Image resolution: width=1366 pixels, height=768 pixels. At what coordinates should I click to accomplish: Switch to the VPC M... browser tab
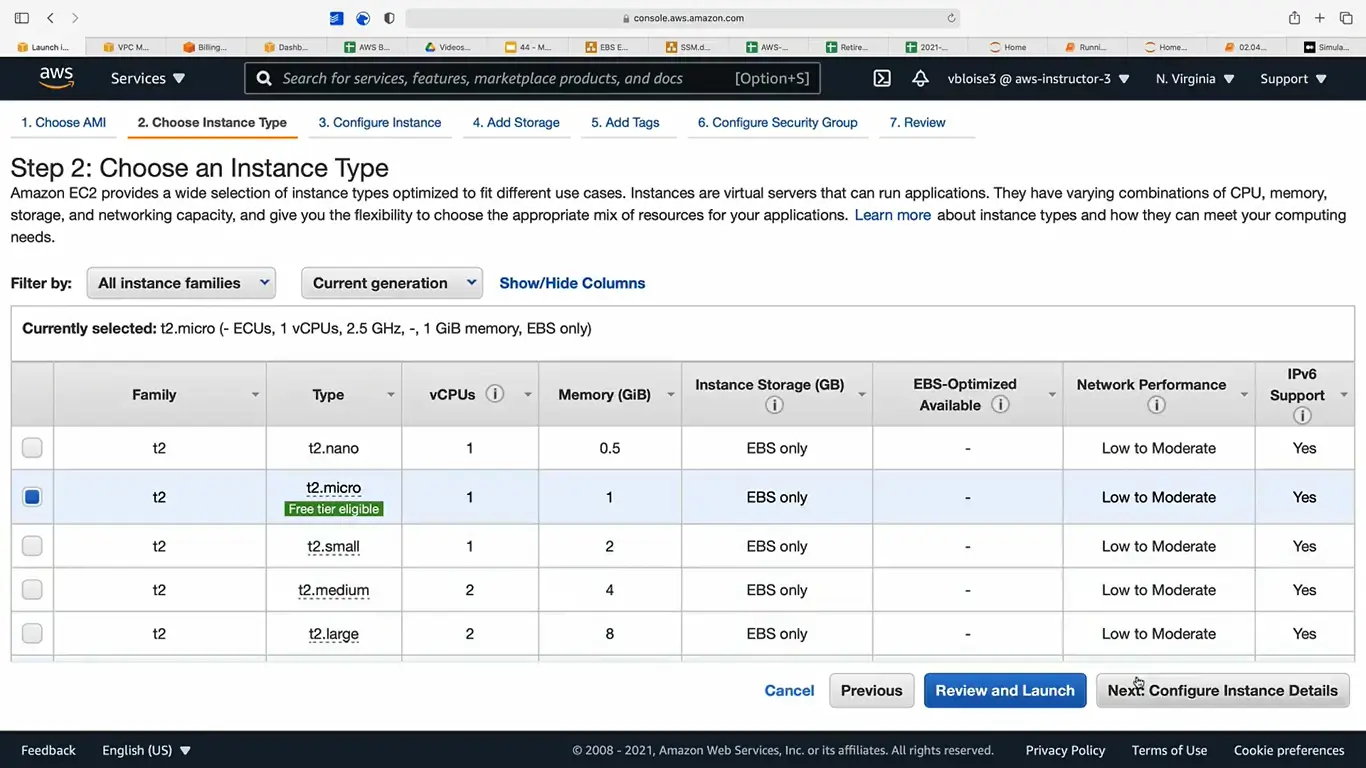pyautogui.click(x=125, y=47)
